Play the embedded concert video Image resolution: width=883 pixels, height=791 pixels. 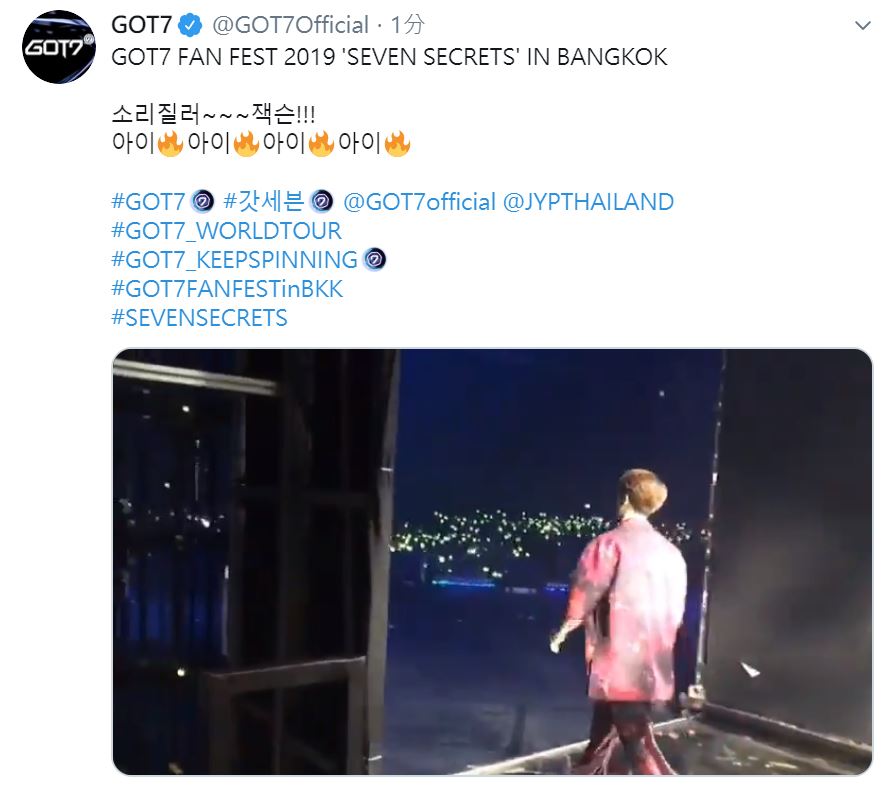(492, 562)
